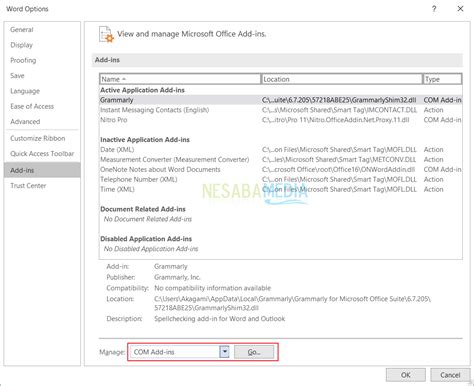Screen dimensions: 474x386
Task: Select the Grammarly add-in row
Action: (x=281, y=100)
